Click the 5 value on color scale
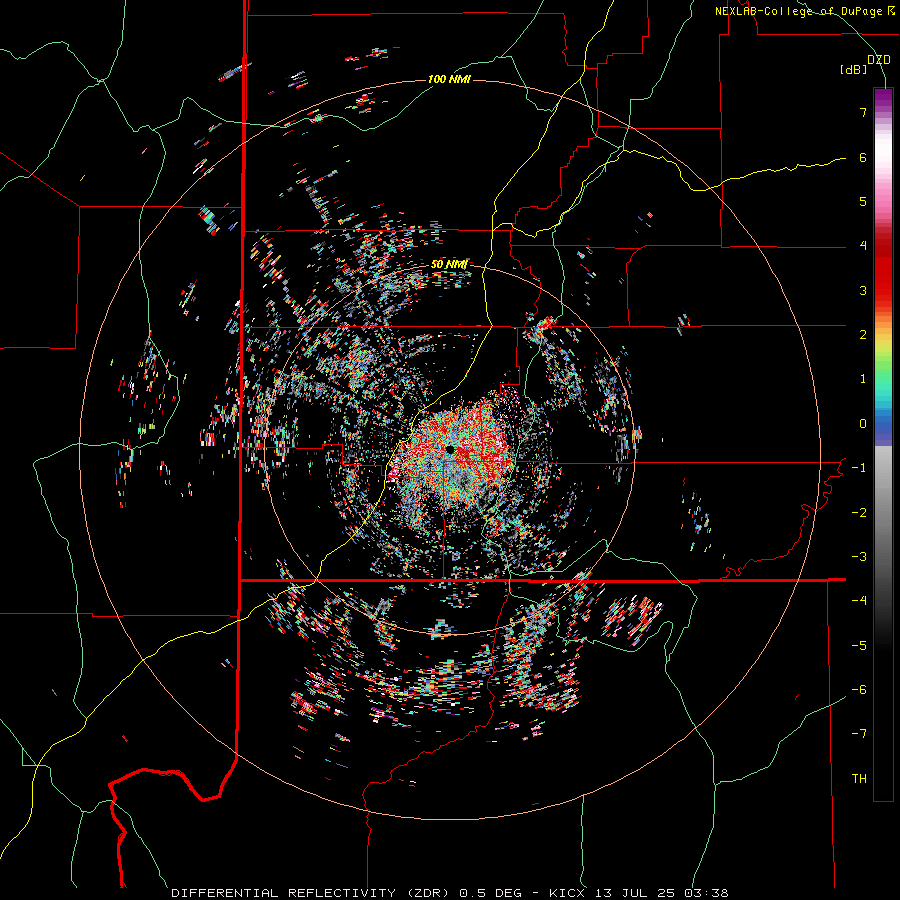Screen dimensions: 900x900 (863, 201)
